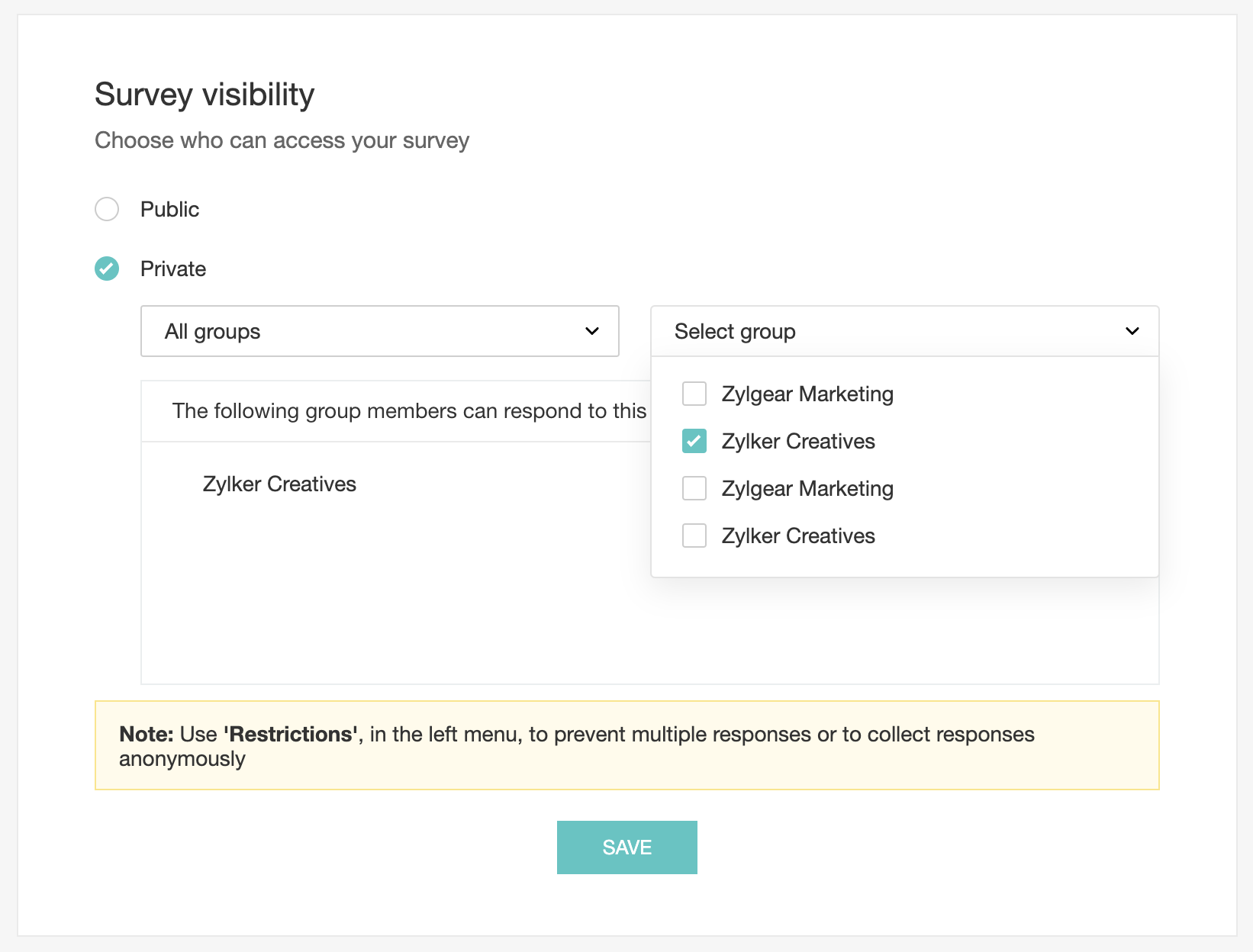Screen dimensions: 1253x952
Task: Check the first Zylgear Marketing checkbox
Action: [694, 394]
